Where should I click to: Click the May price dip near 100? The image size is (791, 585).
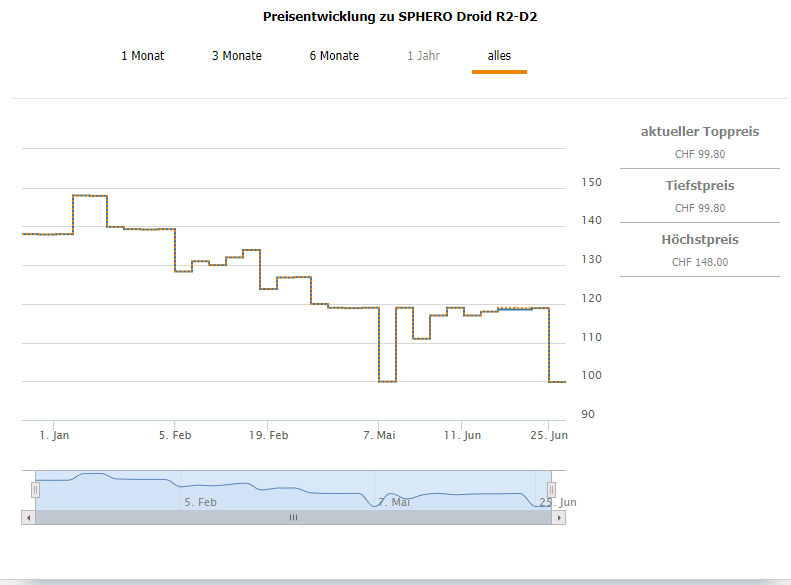(387, 381)
